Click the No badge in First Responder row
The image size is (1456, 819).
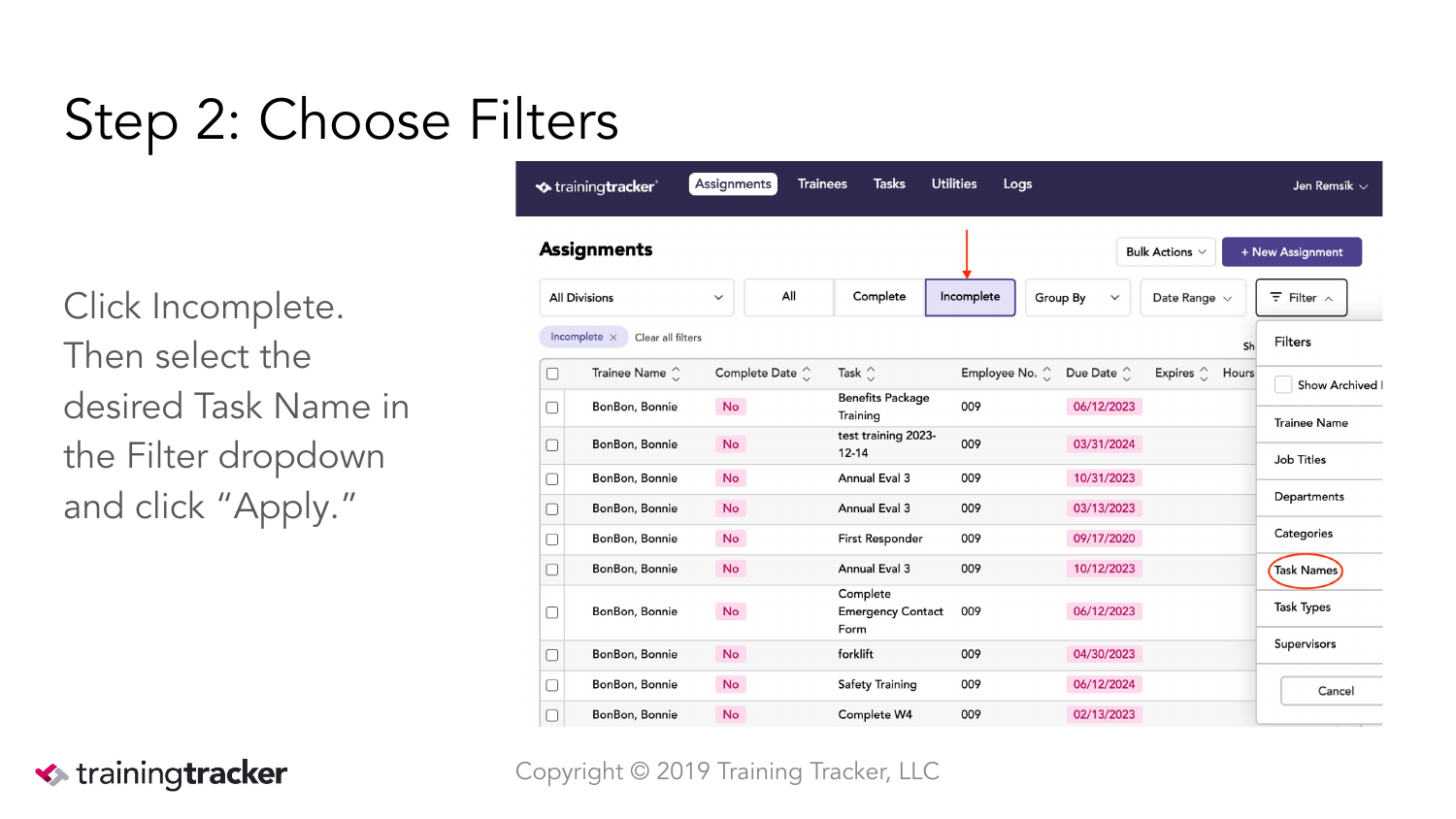click(731, 540)
